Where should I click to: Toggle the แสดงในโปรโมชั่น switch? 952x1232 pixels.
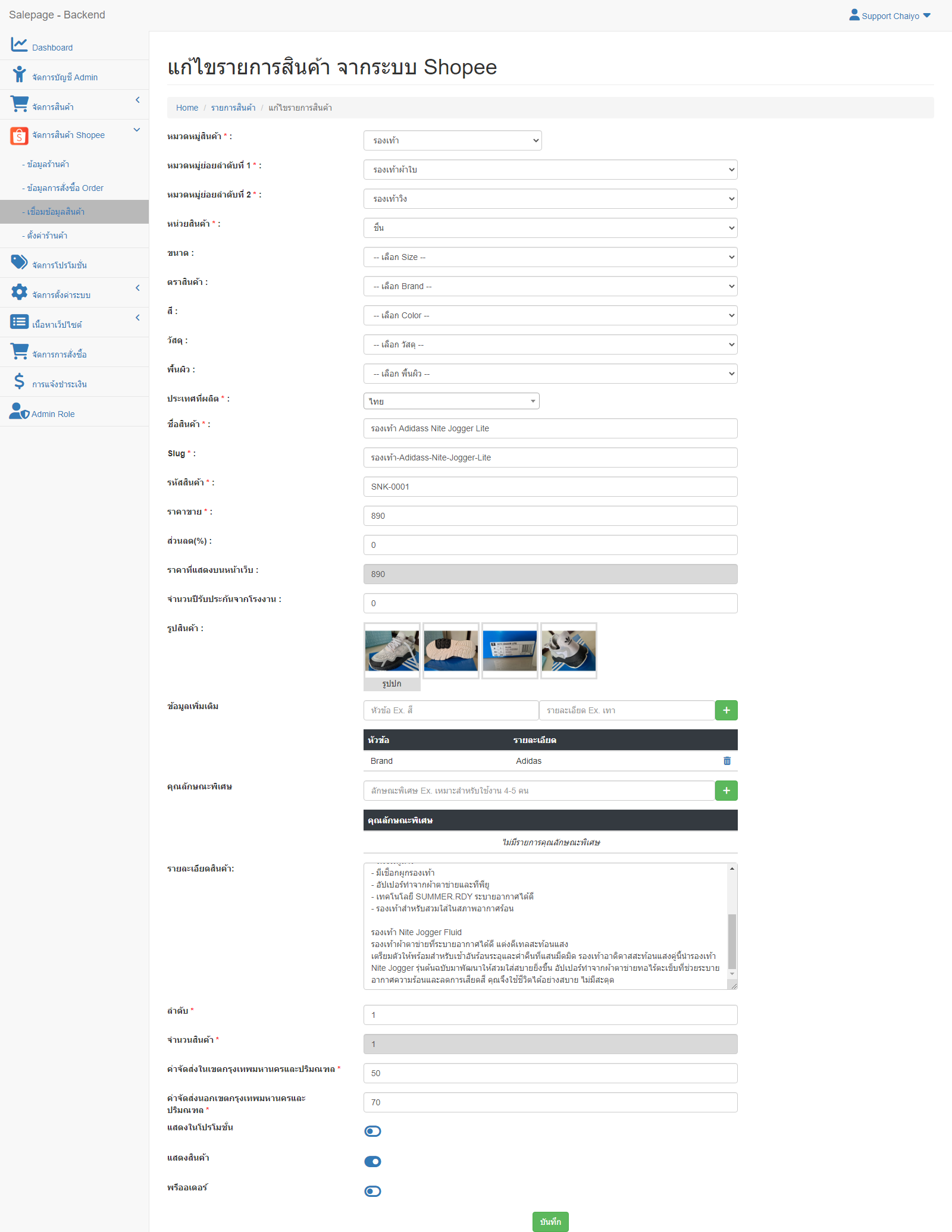click(372, 1131)
